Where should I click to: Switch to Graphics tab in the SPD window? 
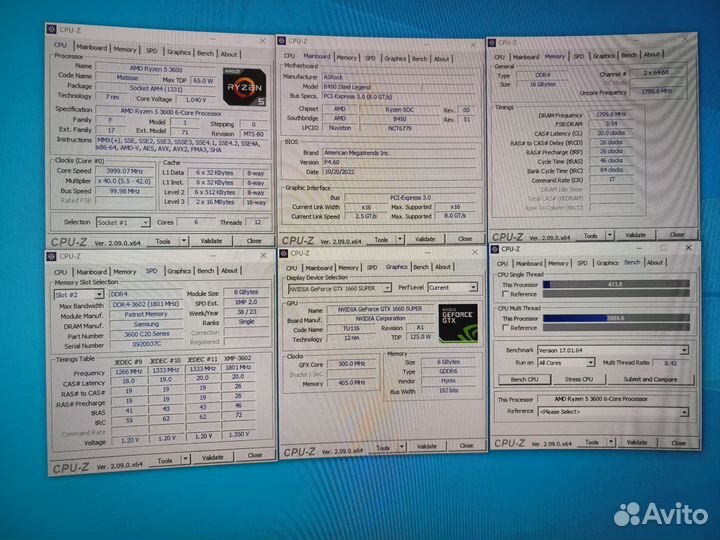[179, 271]
